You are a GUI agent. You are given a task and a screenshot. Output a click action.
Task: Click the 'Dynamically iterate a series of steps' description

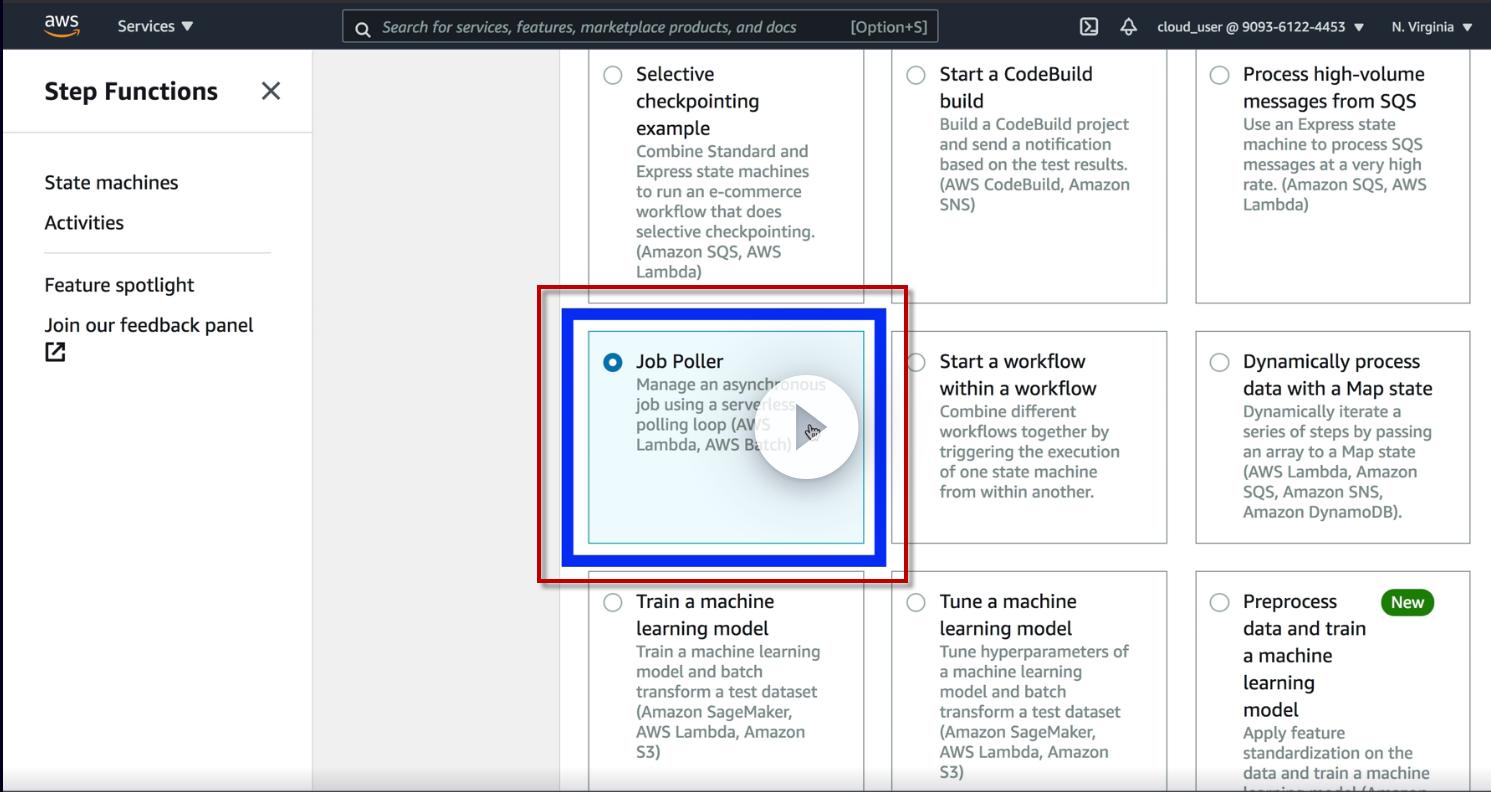1337,461
